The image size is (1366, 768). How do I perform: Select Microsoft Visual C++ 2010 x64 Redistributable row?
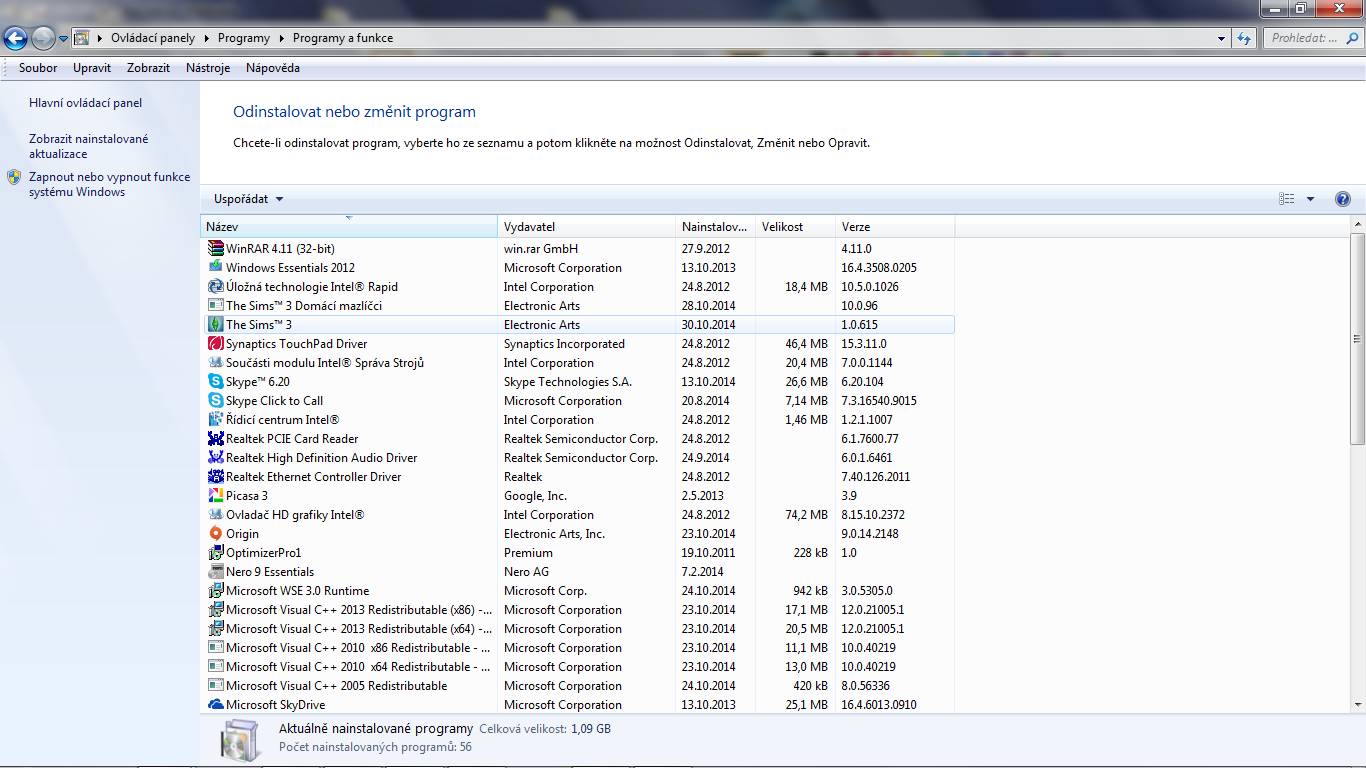click(578, 666)
